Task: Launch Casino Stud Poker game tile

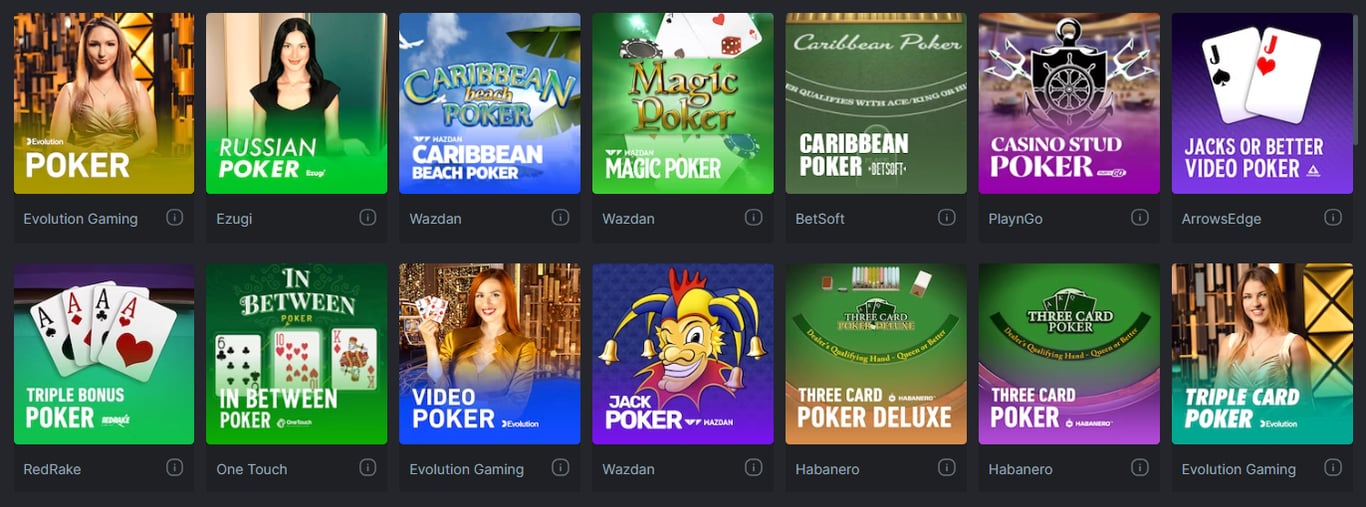Action: 1069,103
